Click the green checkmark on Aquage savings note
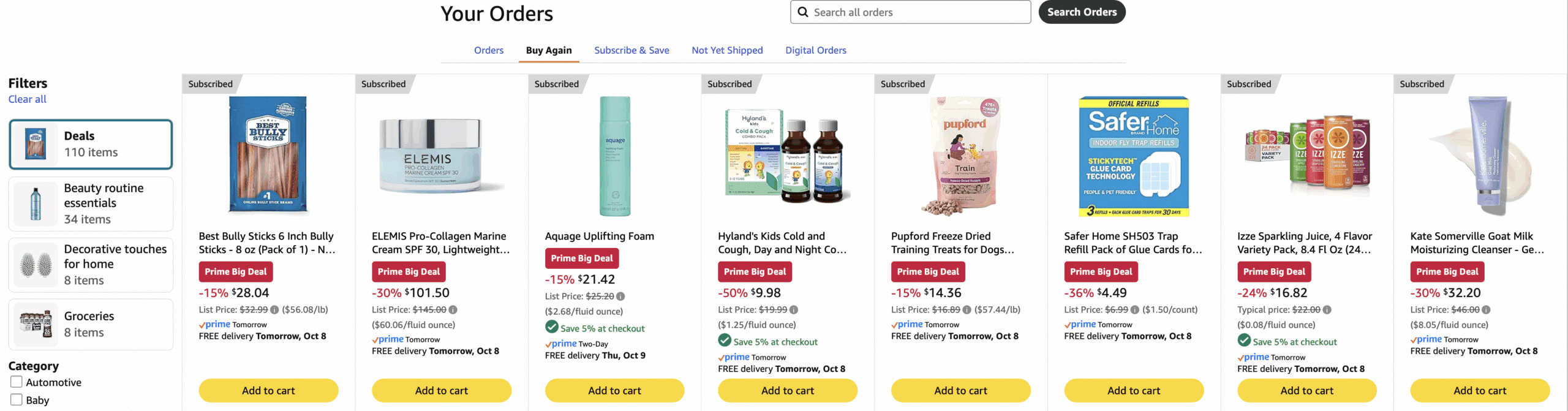 coord(551,328)
